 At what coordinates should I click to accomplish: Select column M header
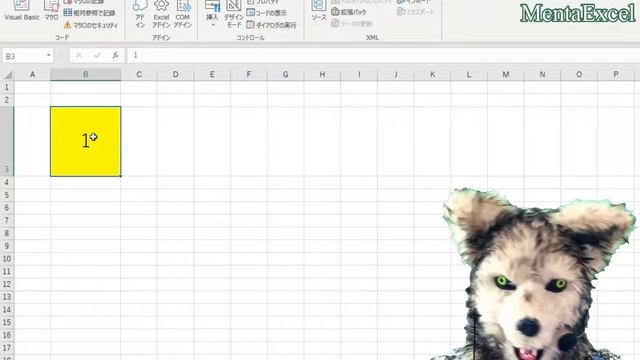click(506, 75)
